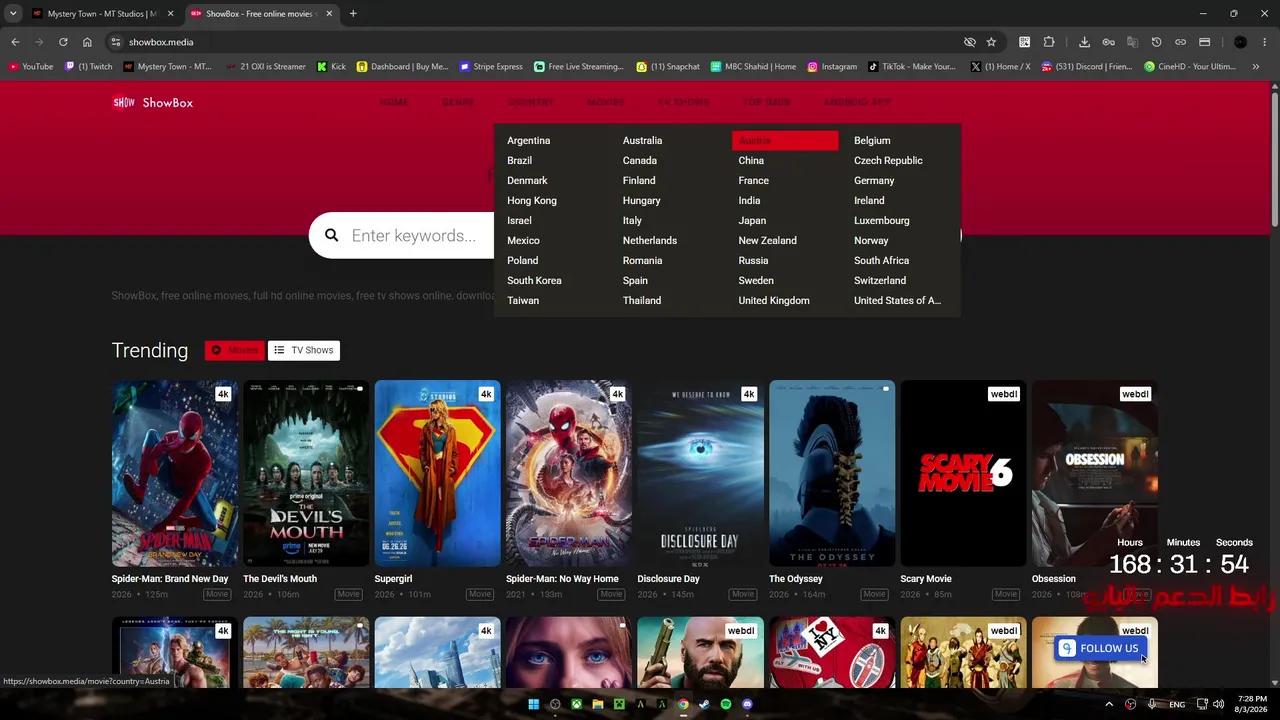Open the Disclosure Day poster

click(700, 473)
